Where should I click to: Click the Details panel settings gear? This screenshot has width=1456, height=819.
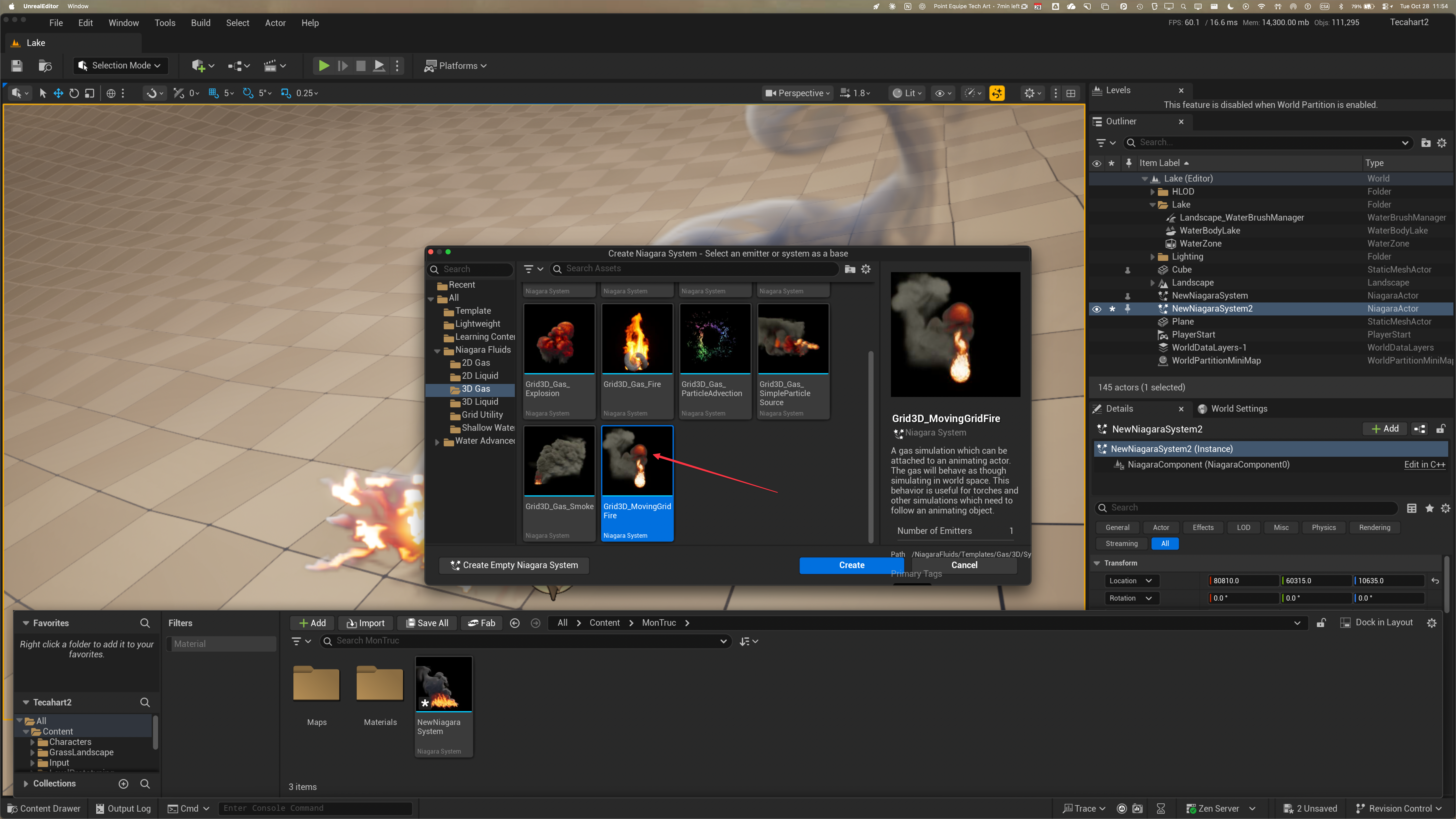(1445, 508)
